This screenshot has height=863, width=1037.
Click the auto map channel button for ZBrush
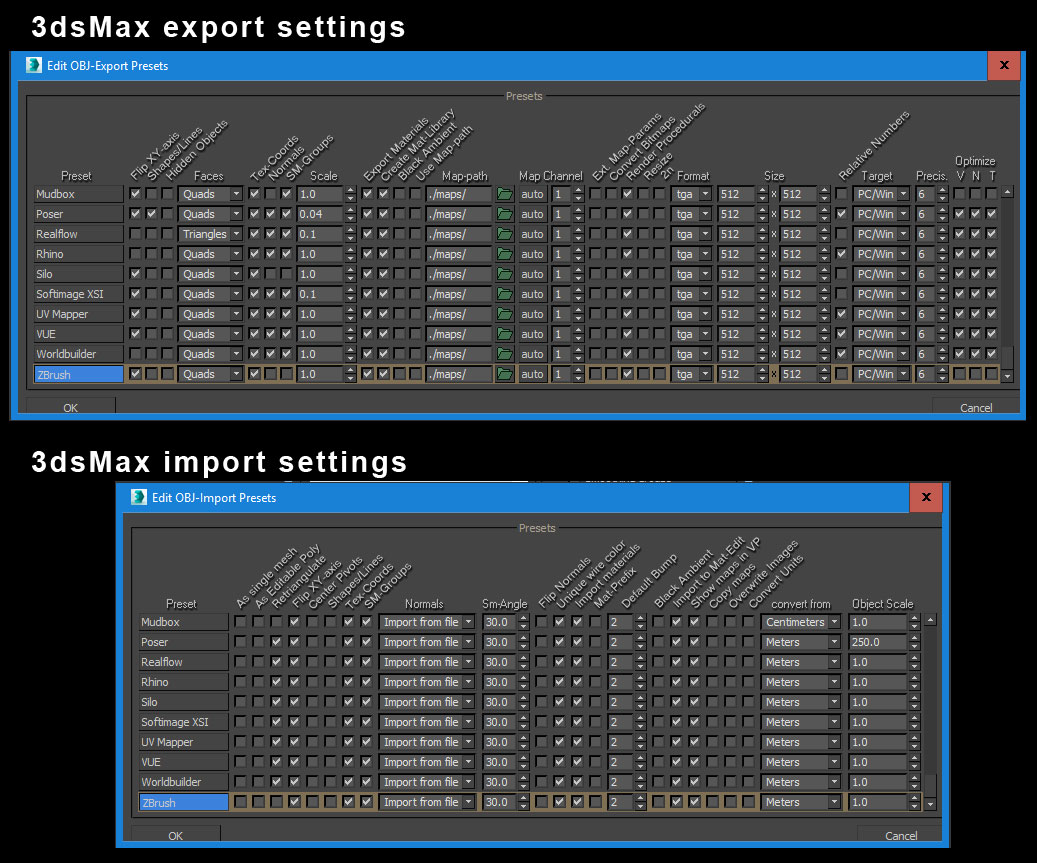(x=532, y=374)
